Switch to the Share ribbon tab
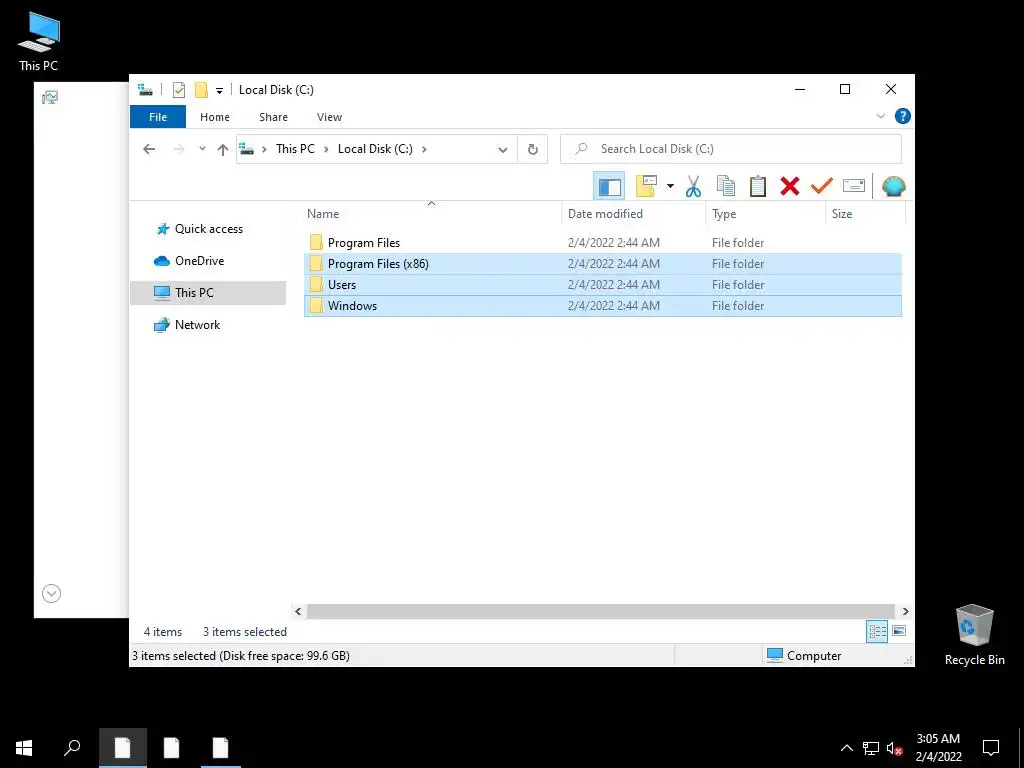This screenshot has width=1024, height=768. click(x=273, y=117)
